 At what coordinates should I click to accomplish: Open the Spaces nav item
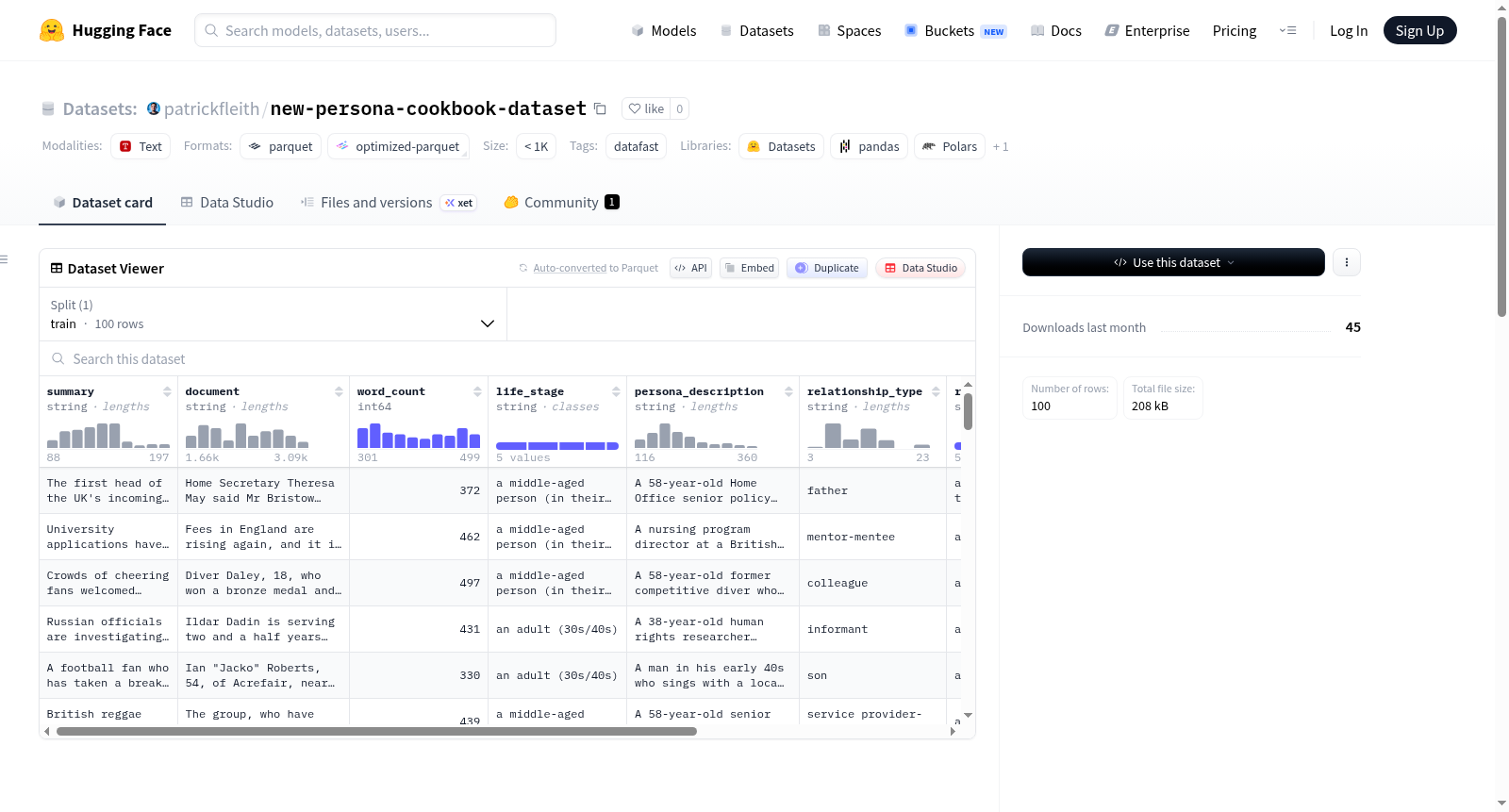pyautogui.click(x=849, y=30)
